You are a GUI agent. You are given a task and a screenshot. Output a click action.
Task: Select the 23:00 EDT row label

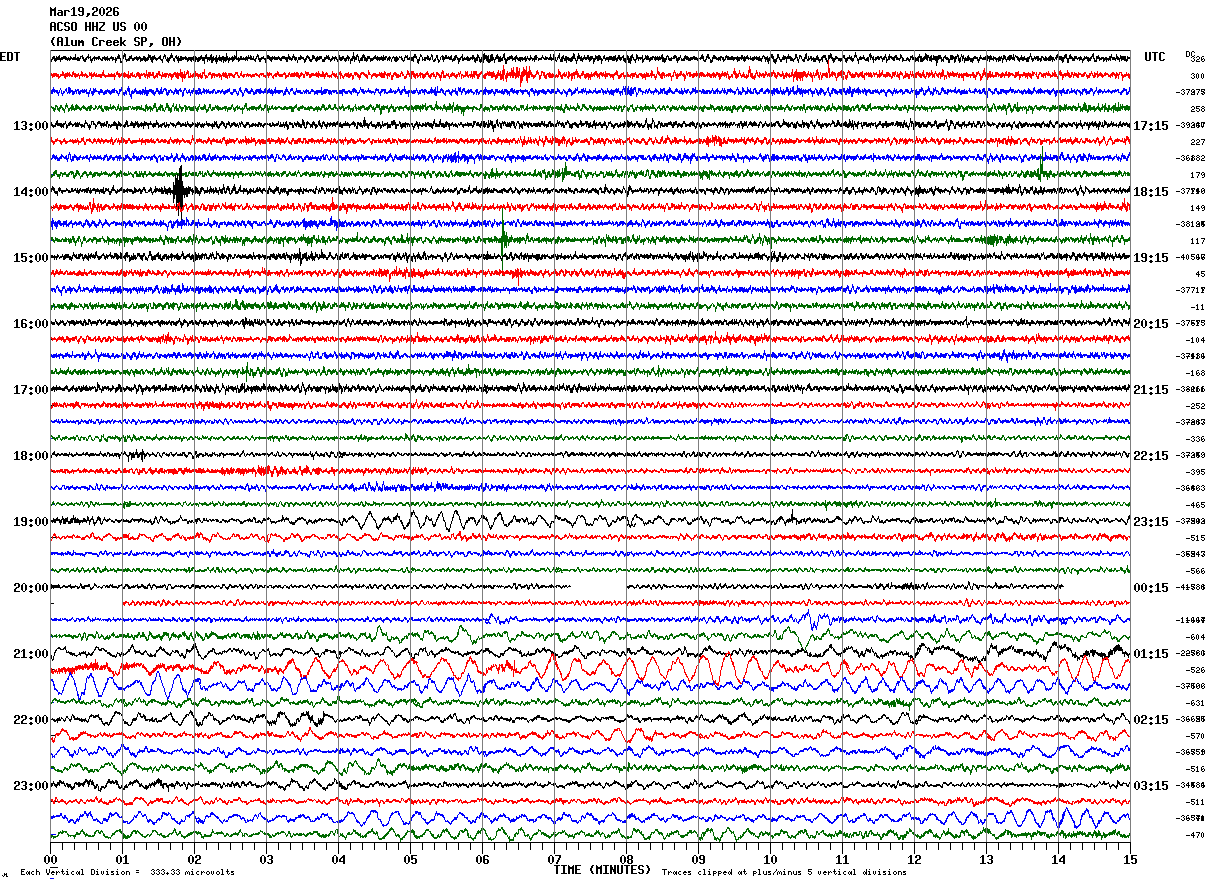[31, 786]
